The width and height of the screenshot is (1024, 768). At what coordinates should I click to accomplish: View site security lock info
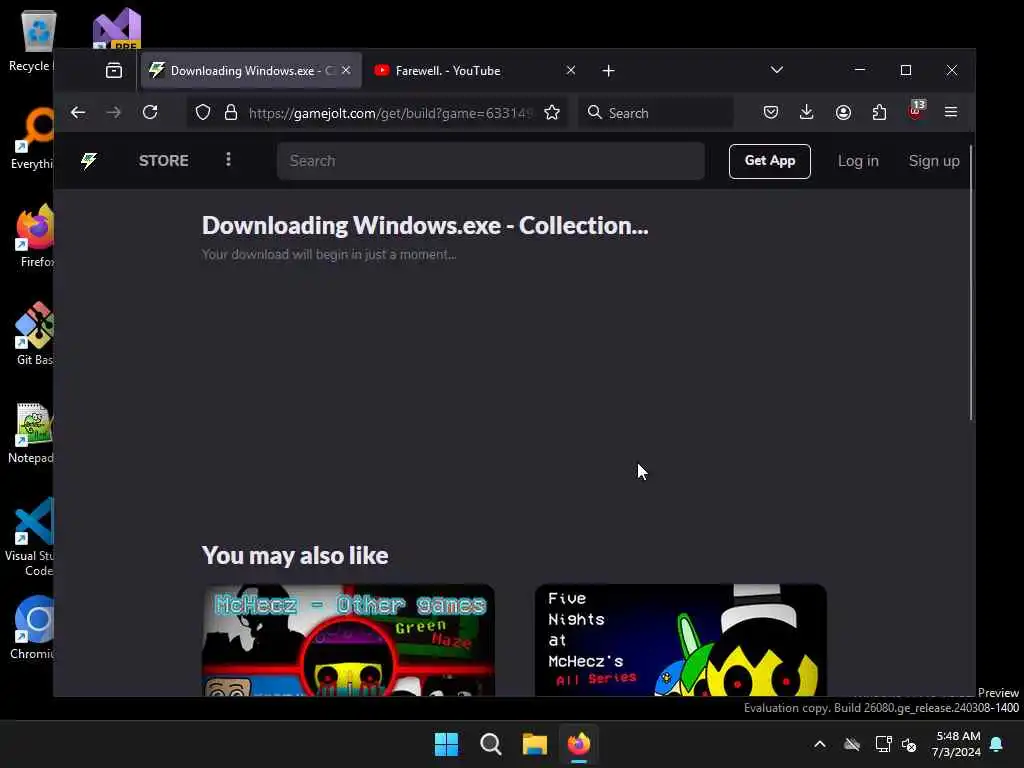coord(231,112)
